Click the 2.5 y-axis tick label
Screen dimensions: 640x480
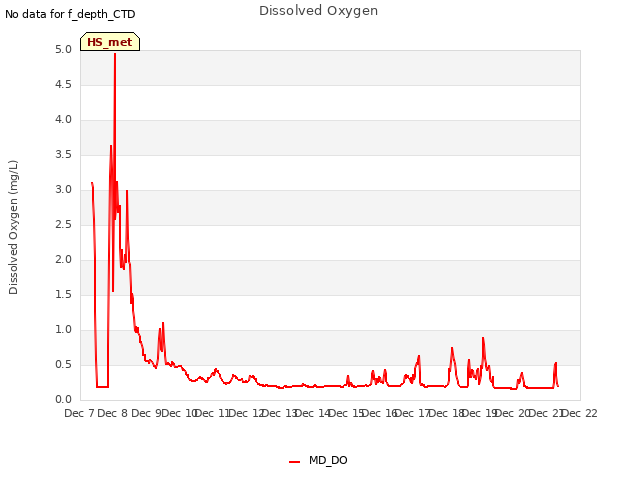pos(63,224)
